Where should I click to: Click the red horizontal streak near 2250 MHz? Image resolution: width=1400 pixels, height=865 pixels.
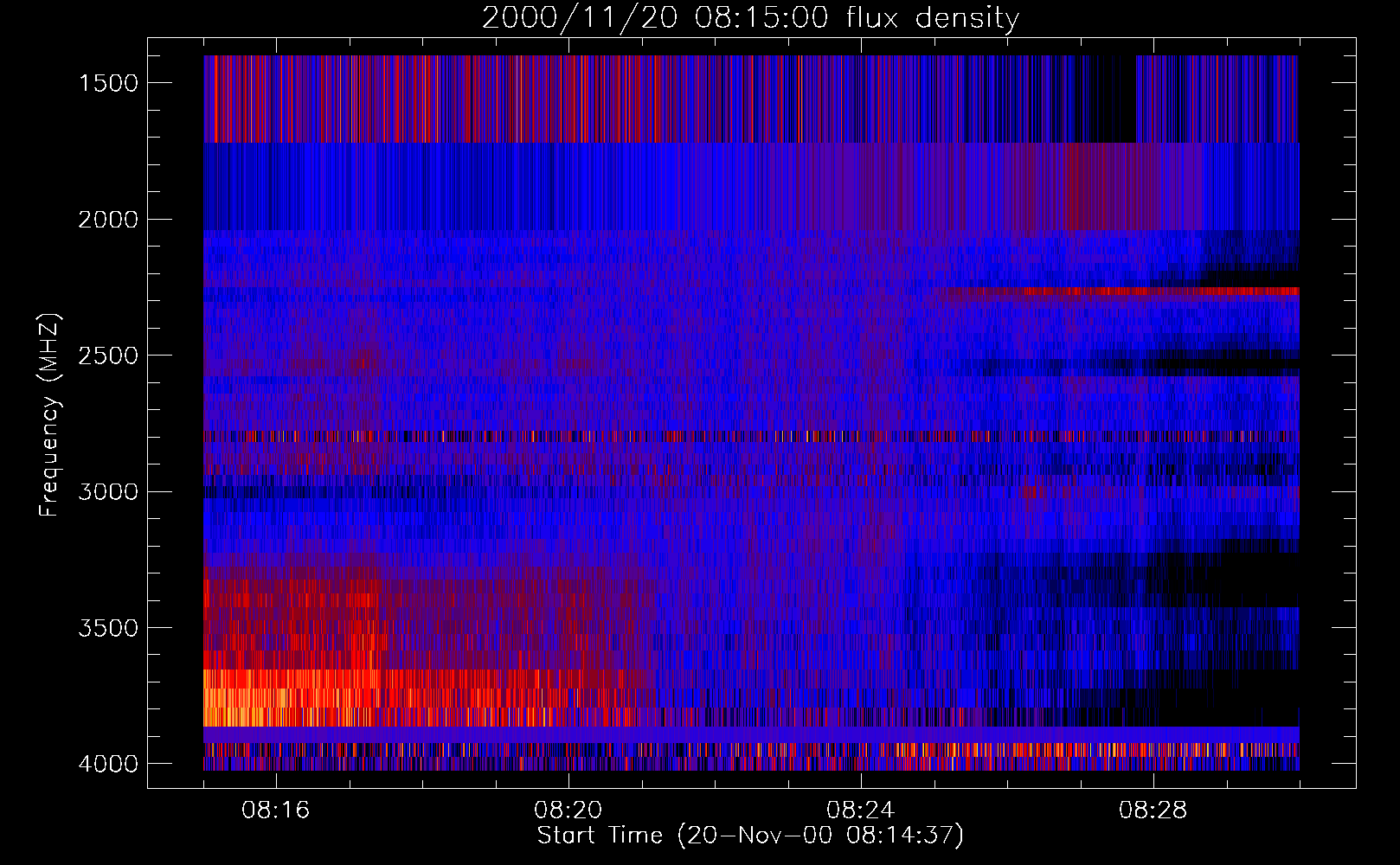click(x=1121, y=292)
